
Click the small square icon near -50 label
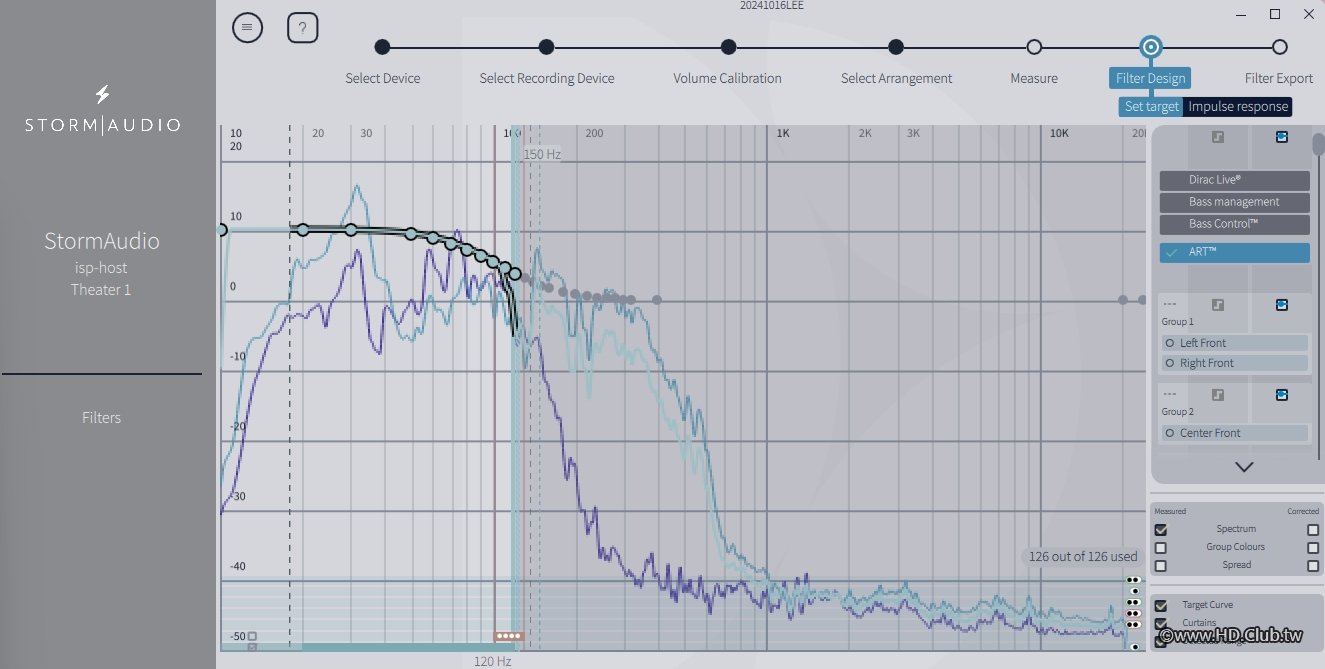252,636
